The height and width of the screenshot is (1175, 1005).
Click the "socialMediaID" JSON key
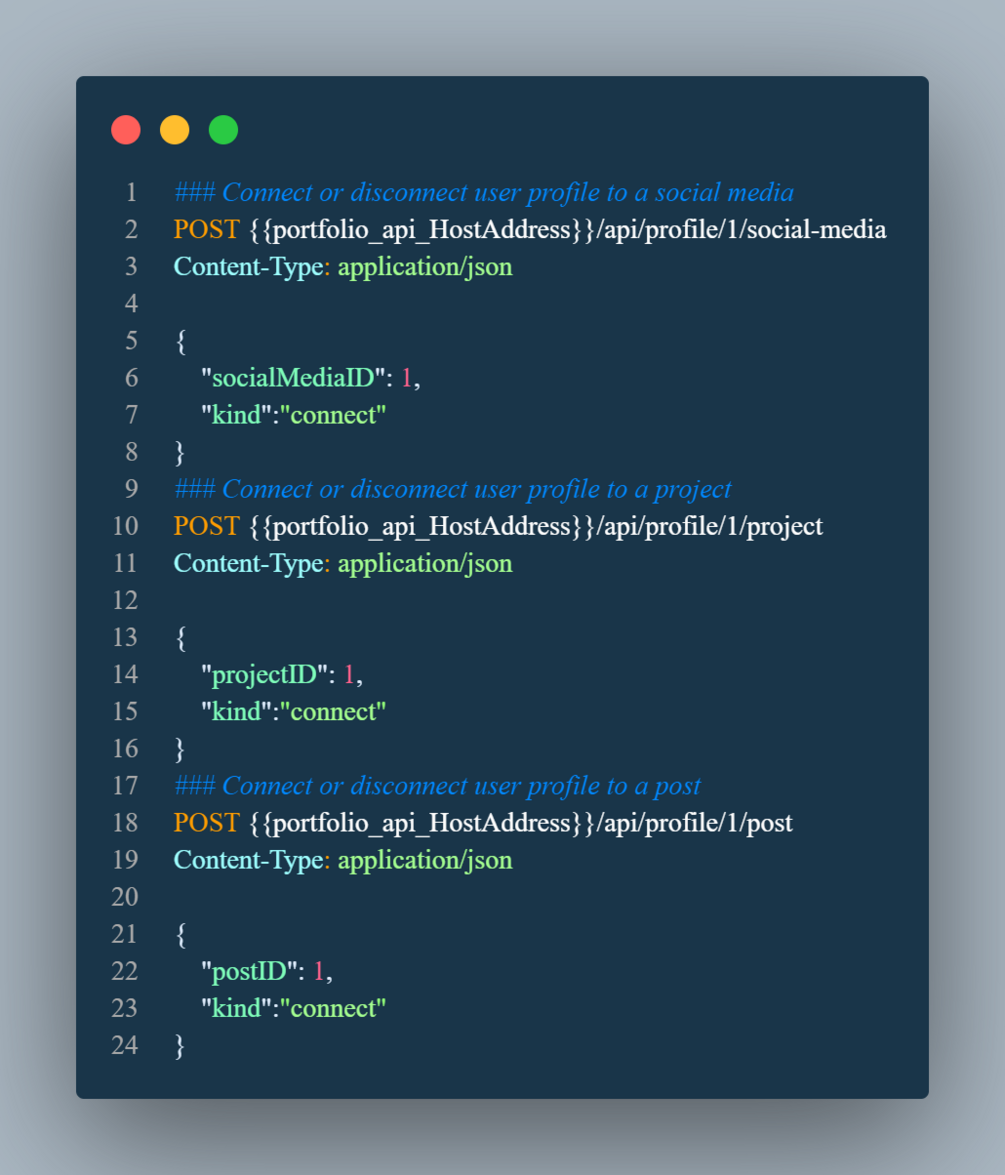point(293,377)
